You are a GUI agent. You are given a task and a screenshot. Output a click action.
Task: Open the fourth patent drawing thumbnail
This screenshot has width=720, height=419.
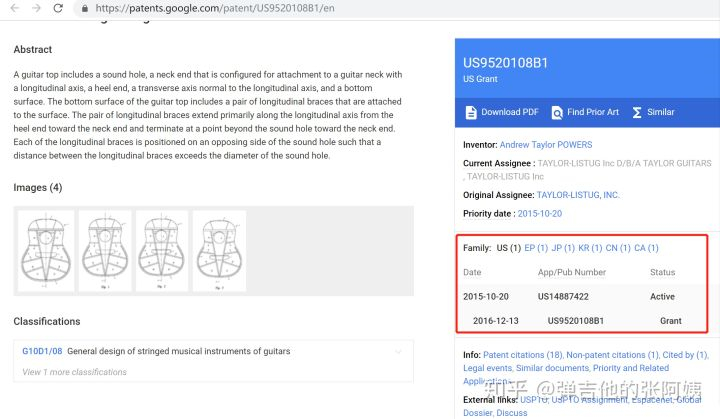click(x=218, y=250)
